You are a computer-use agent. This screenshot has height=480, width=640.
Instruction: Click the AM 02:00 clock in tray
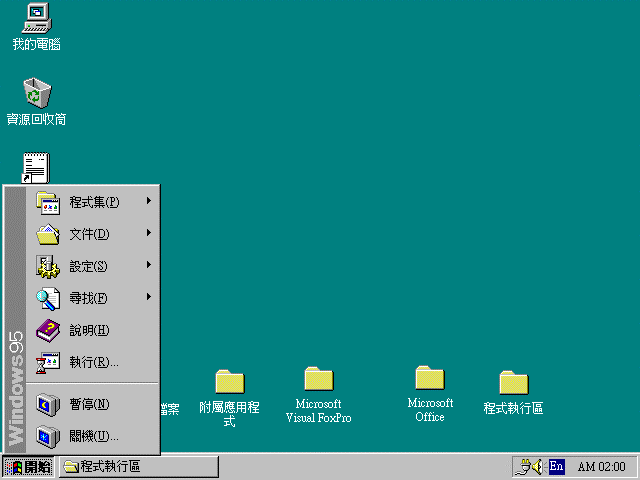click(x=601, y=467)
